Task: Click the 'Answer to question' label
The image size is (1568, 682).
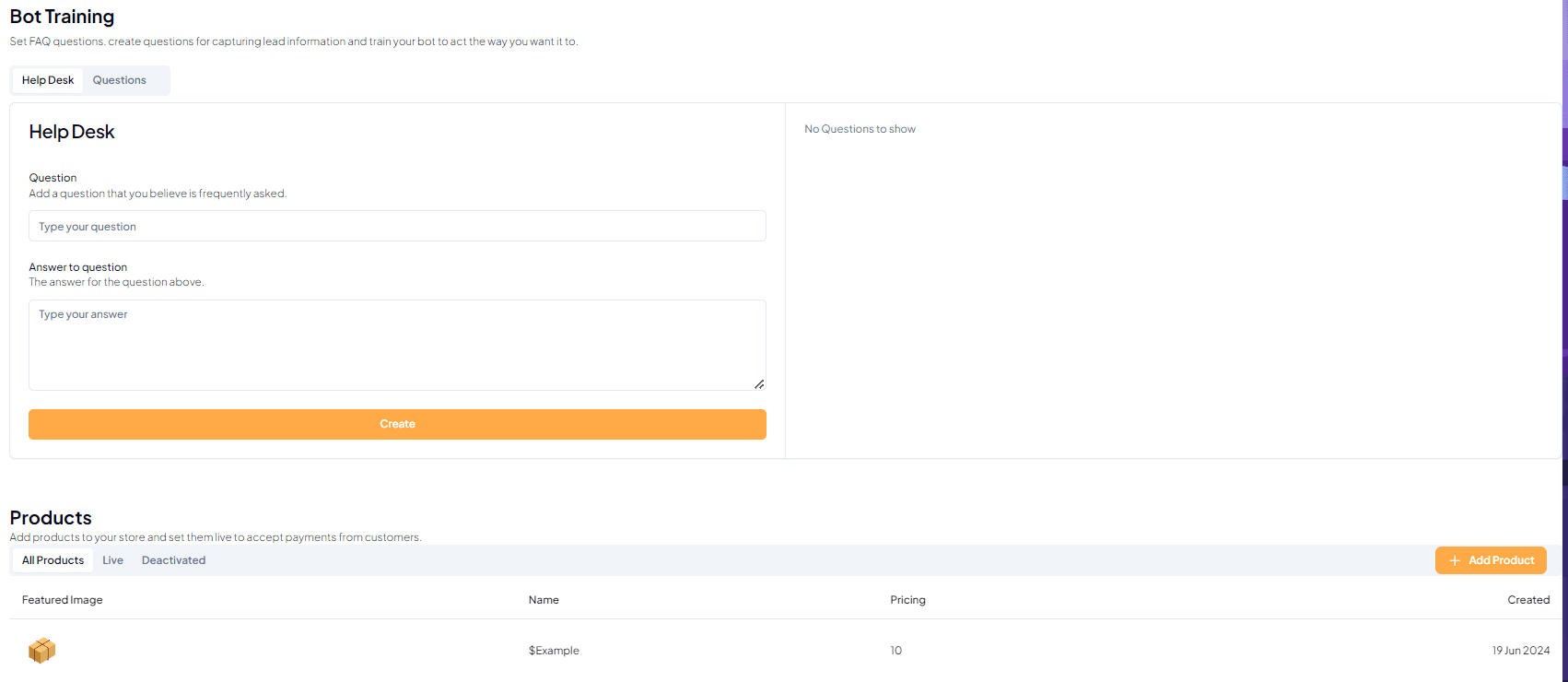Action: (x=78, y=267)
